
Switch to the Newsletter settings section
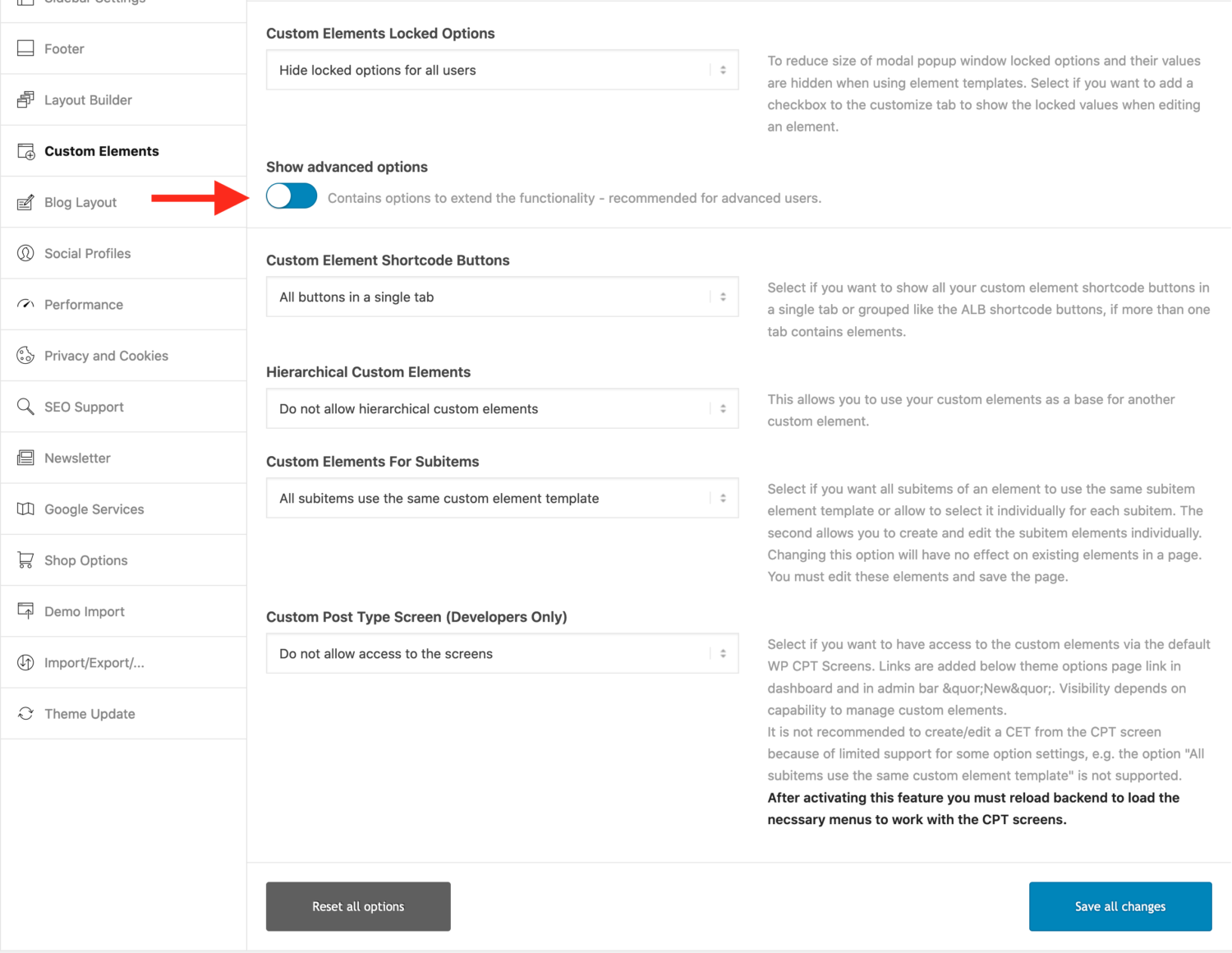[77, 458]
